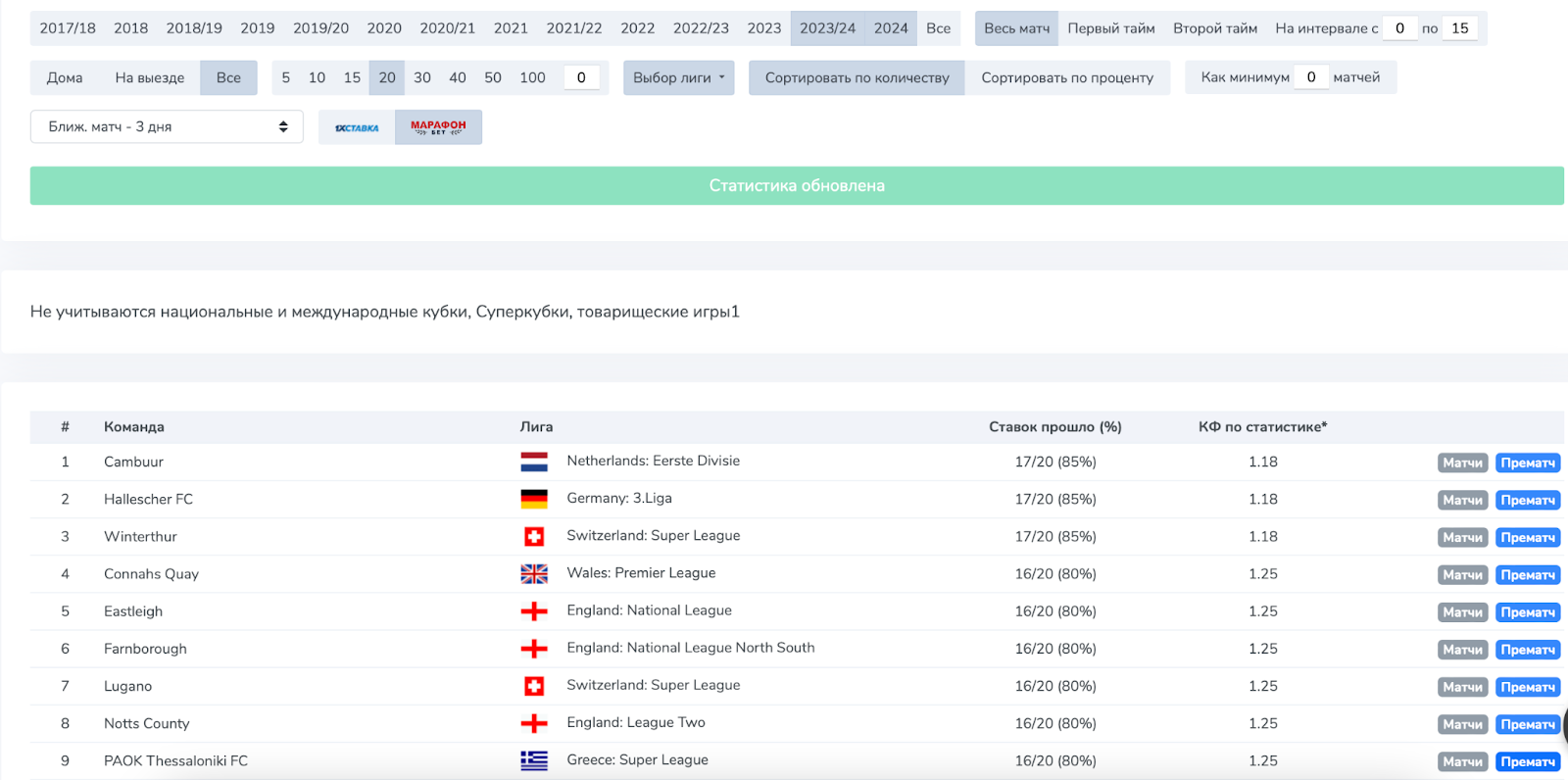The height and width of the screenshot is (780, 1568).
Task: Open Прематч for Cambuur
Action: click(x=1528, y=463)
